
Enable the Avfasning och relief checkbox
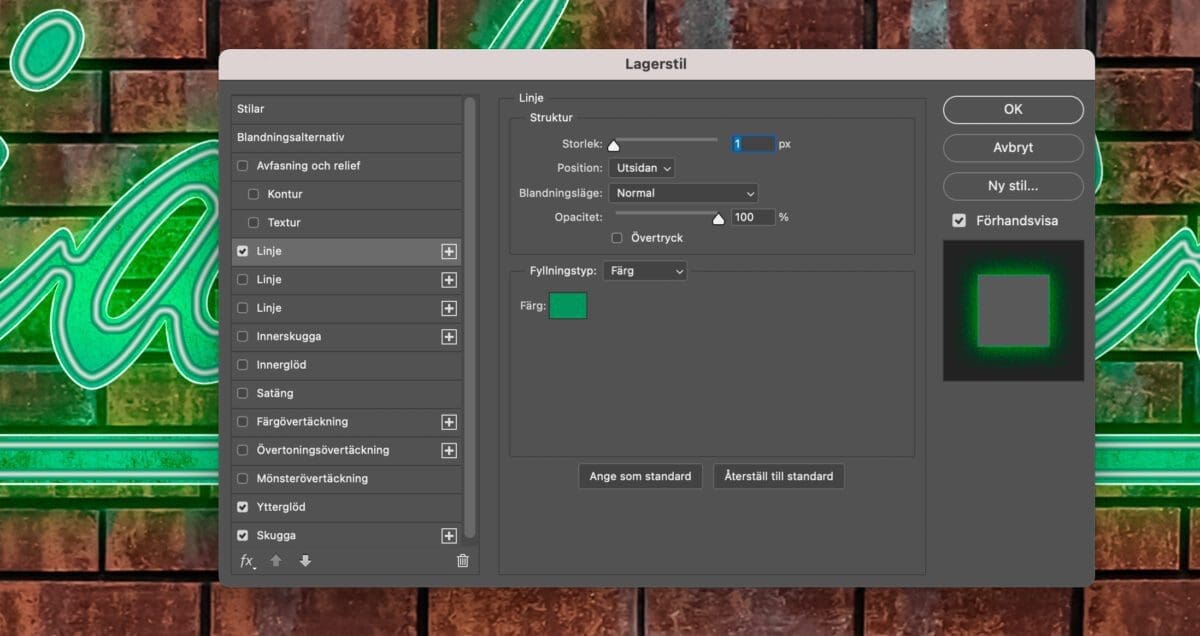(x=242, y=166)
